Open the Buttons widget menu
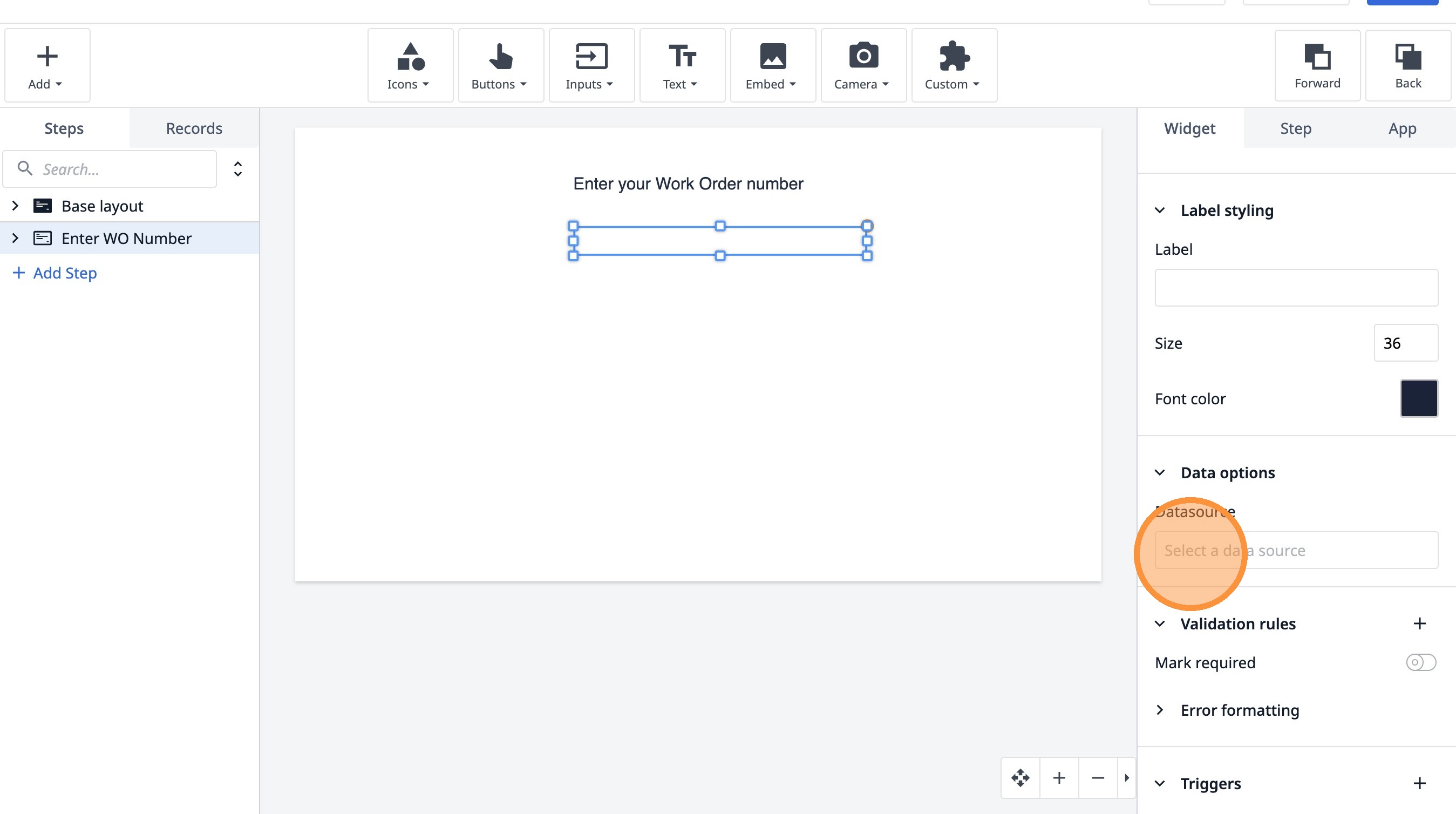This screenshot has width=1456, height=814. tap(500, 65)
